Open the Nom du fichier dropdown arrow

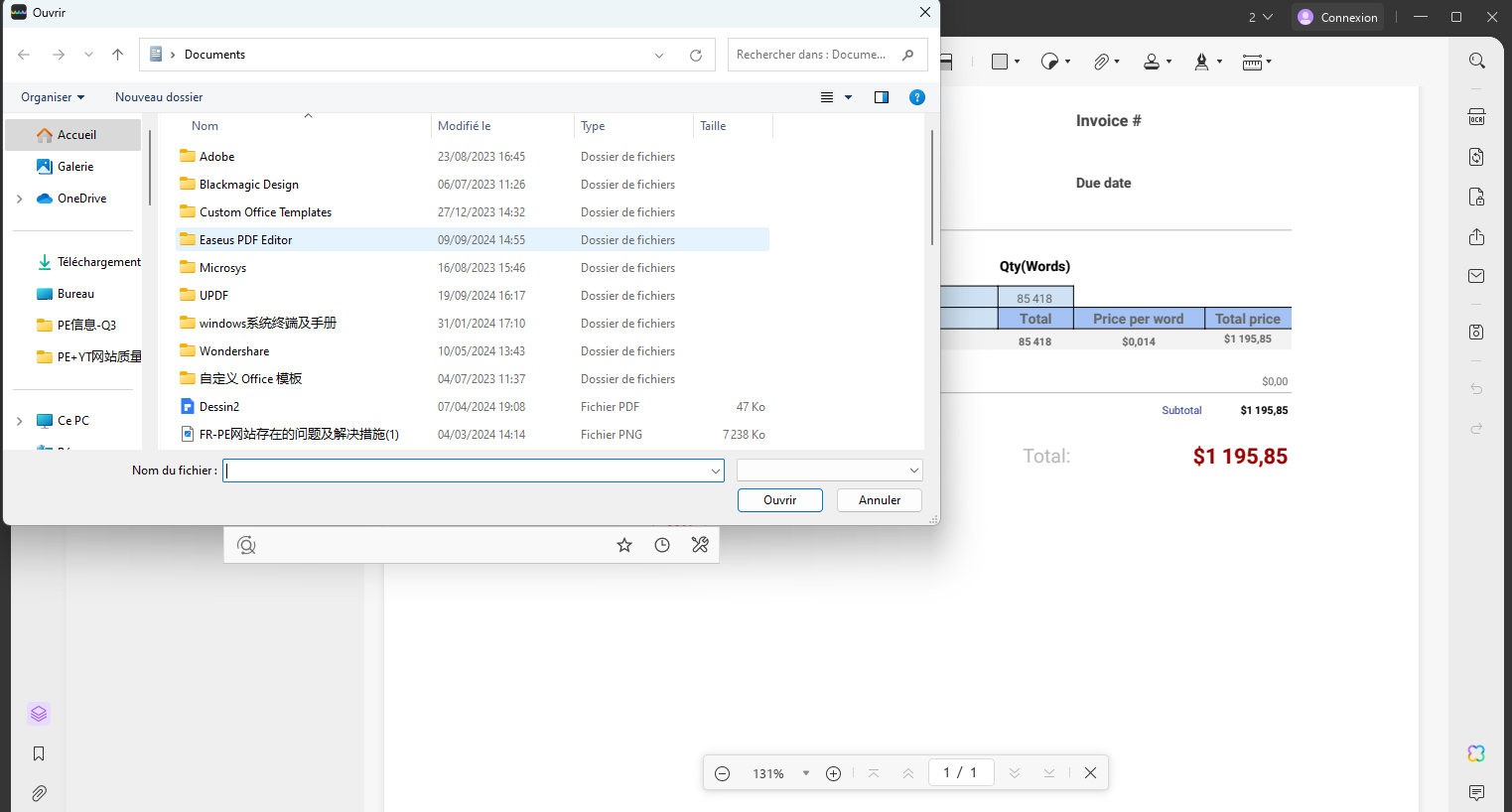716,471
